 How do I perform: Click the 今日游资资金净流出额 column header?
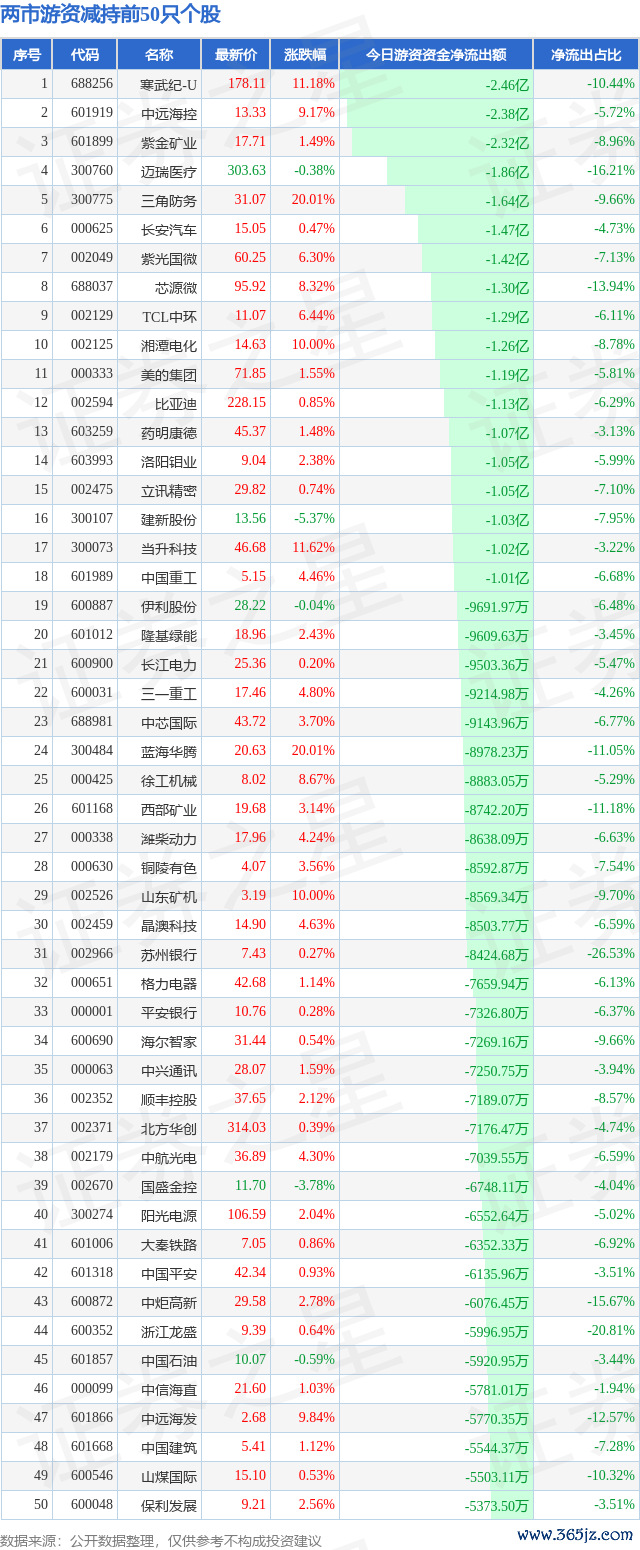436,55
